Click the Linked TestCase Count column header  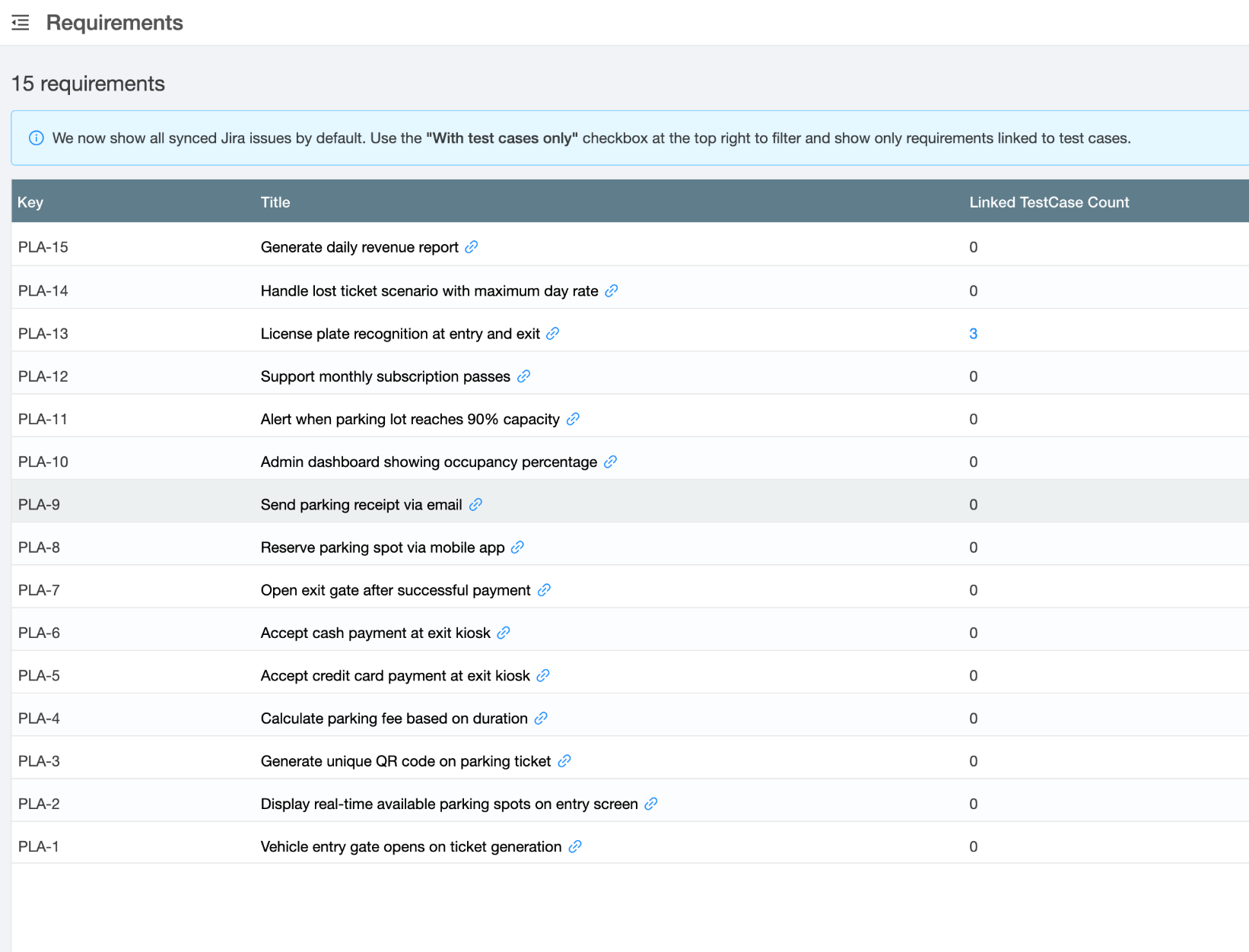click(x=1049, y=202)
